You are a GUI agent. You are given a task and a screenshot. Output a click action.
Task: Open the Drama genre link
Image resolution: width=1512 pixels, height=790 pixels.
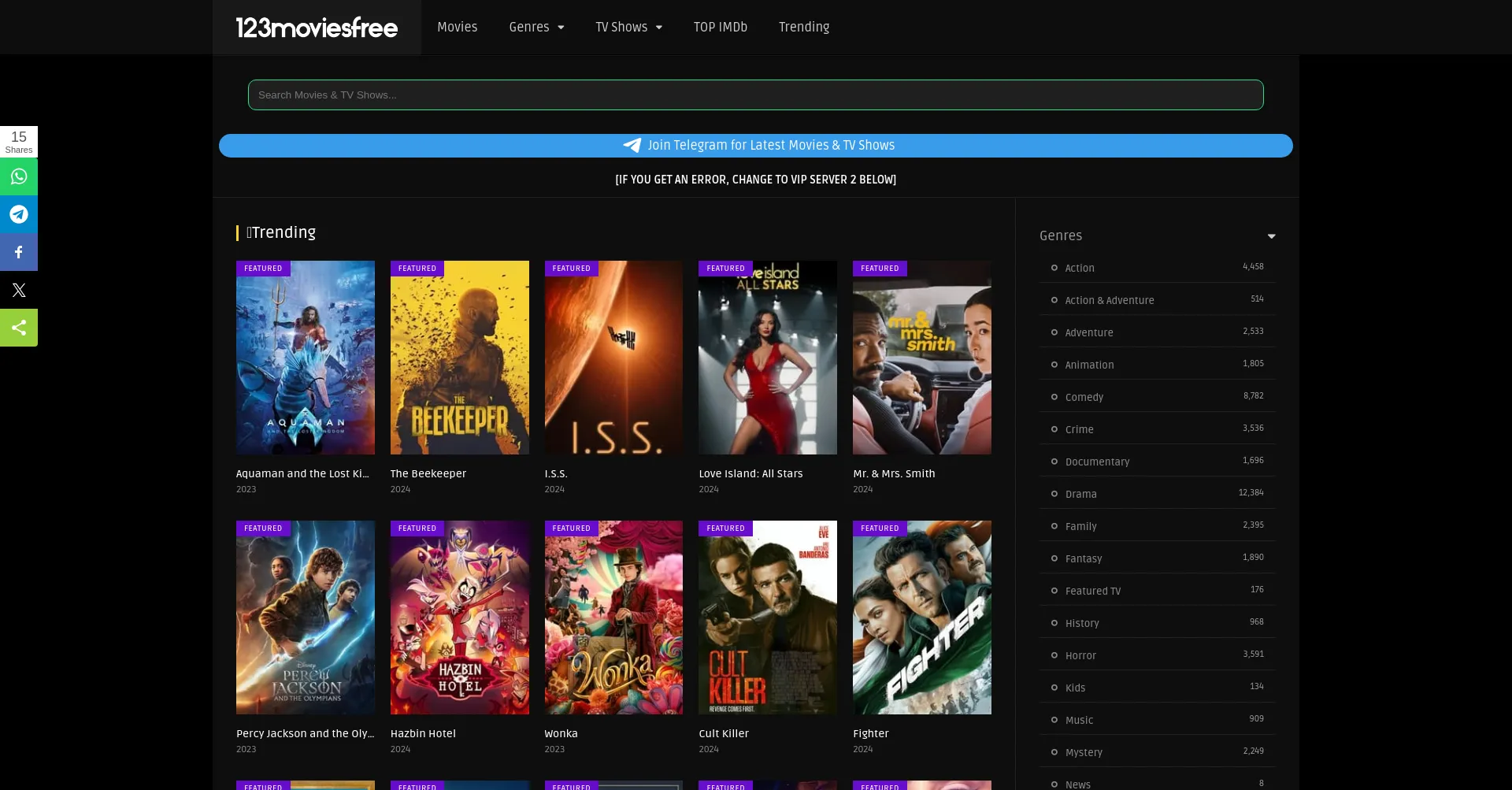coord(1080,495)
